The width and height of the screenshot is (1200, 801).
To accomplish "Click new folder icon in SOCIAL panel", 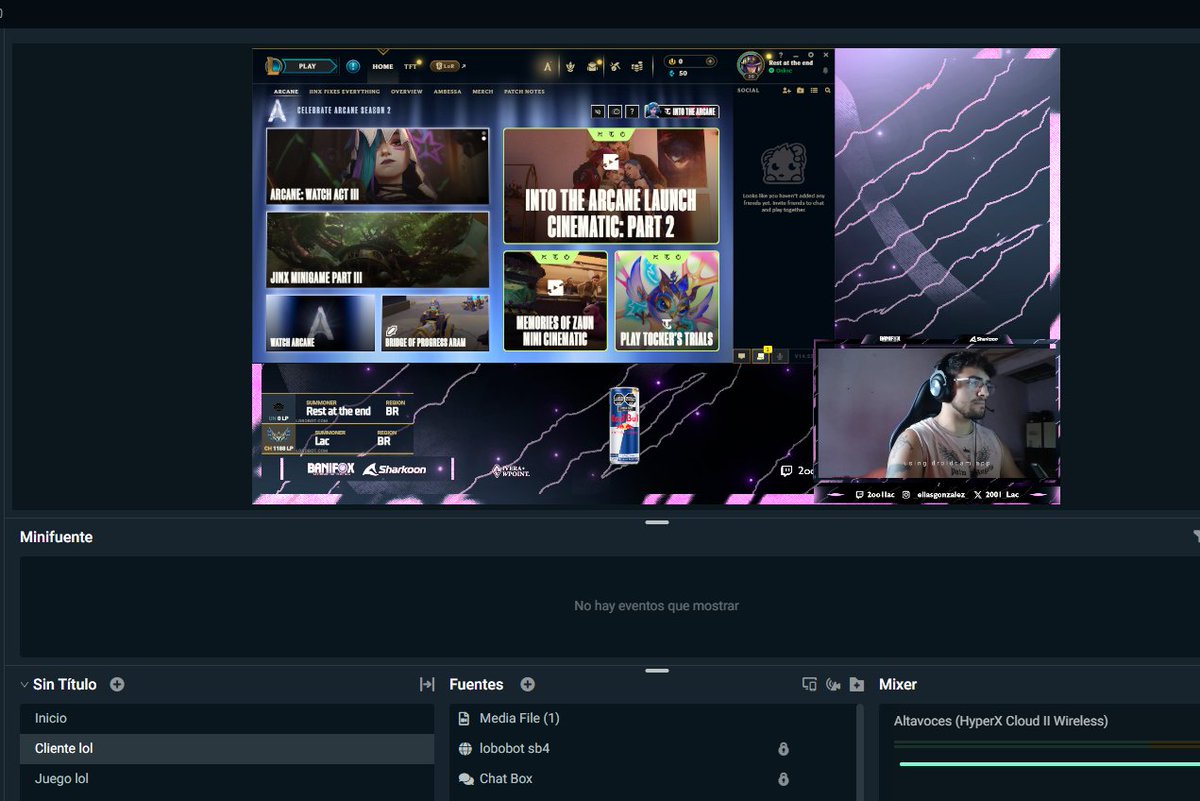I will point(800,91).
